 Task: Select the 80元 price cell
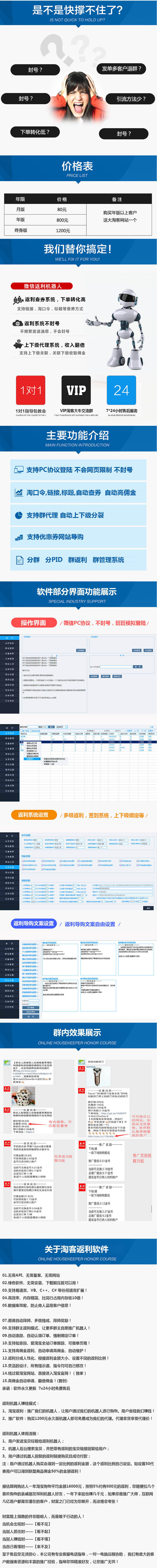(62, 209)
